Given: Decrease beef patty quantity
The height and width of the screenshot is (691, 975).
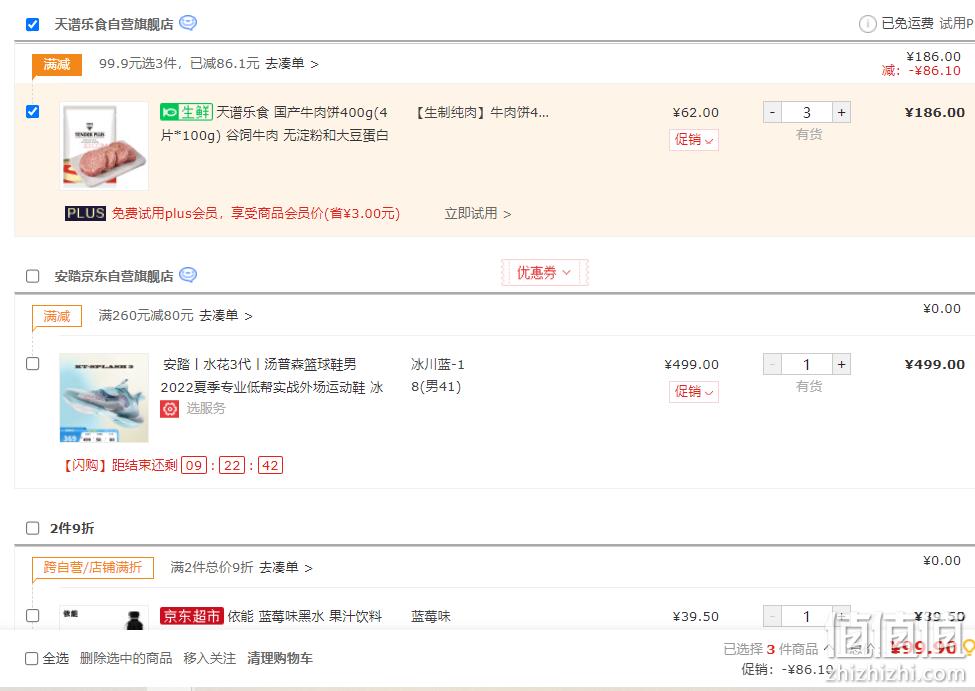Looking at the screenshot, I should tap(772, 113).
